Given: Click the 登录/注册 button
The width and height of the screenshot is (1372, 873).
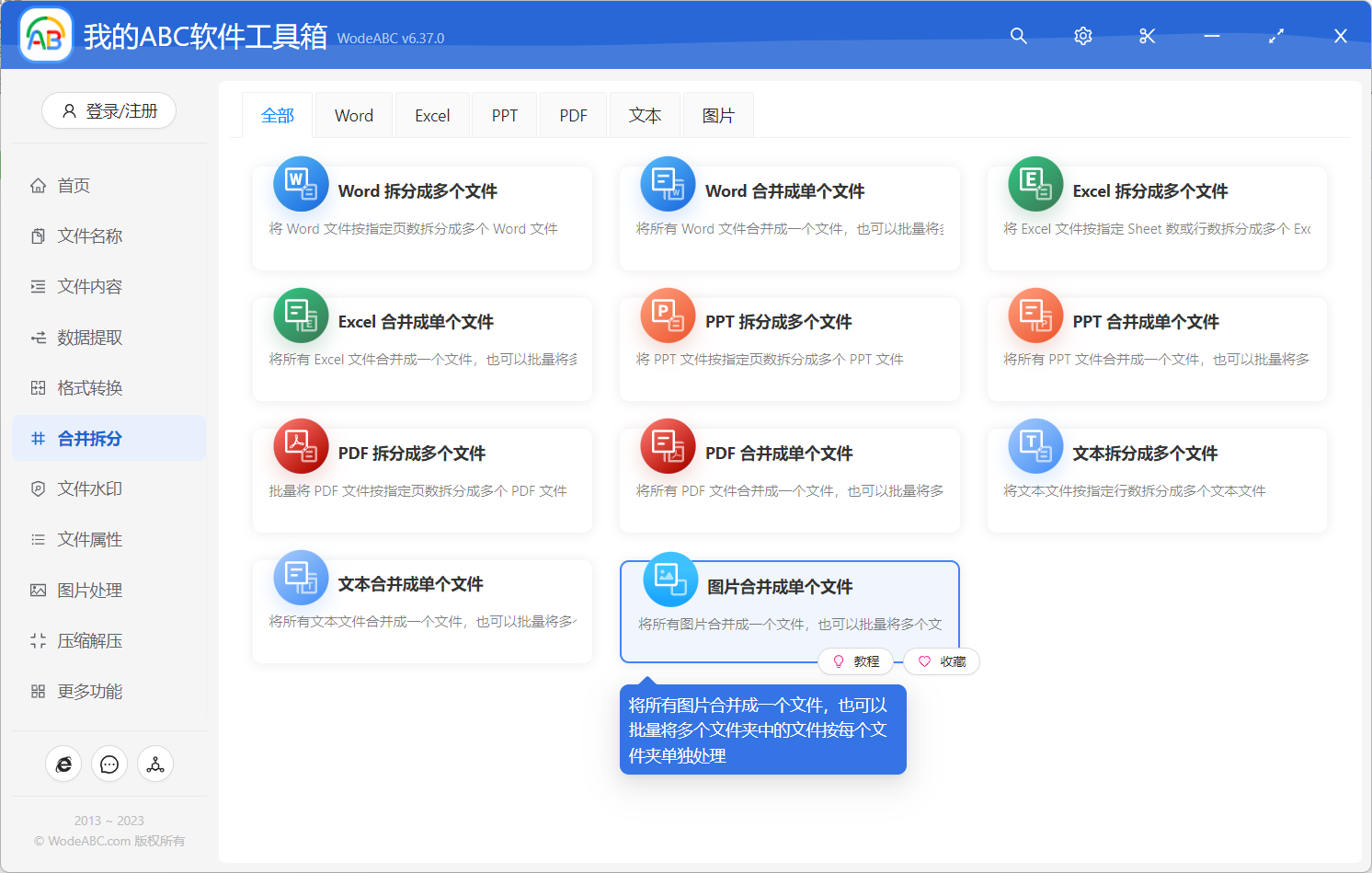Looking at the screenshot, I should tap(109, 110).
